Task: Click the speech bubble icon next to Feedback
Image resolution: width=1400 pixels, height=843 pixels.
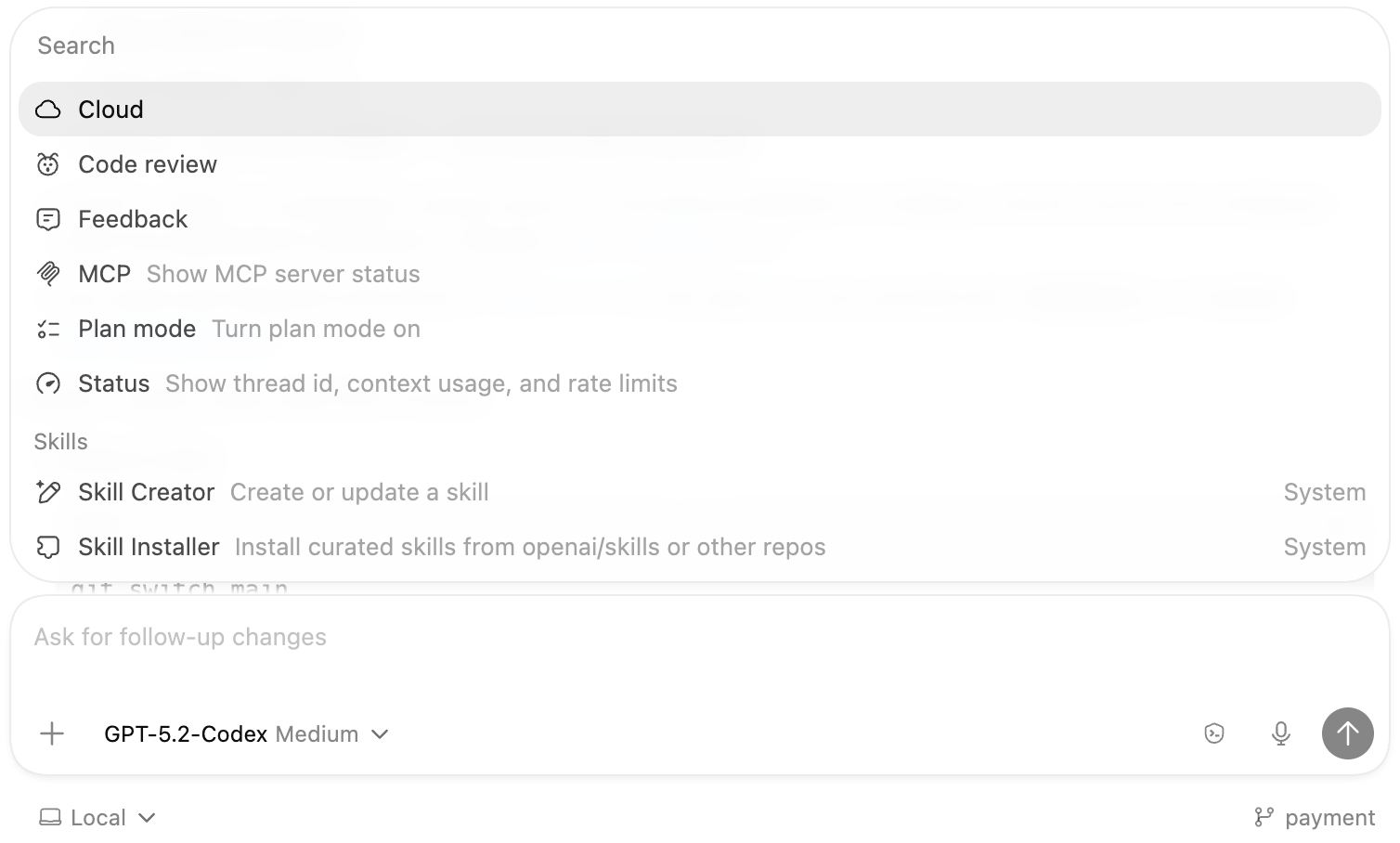Action: pos(48,218)
